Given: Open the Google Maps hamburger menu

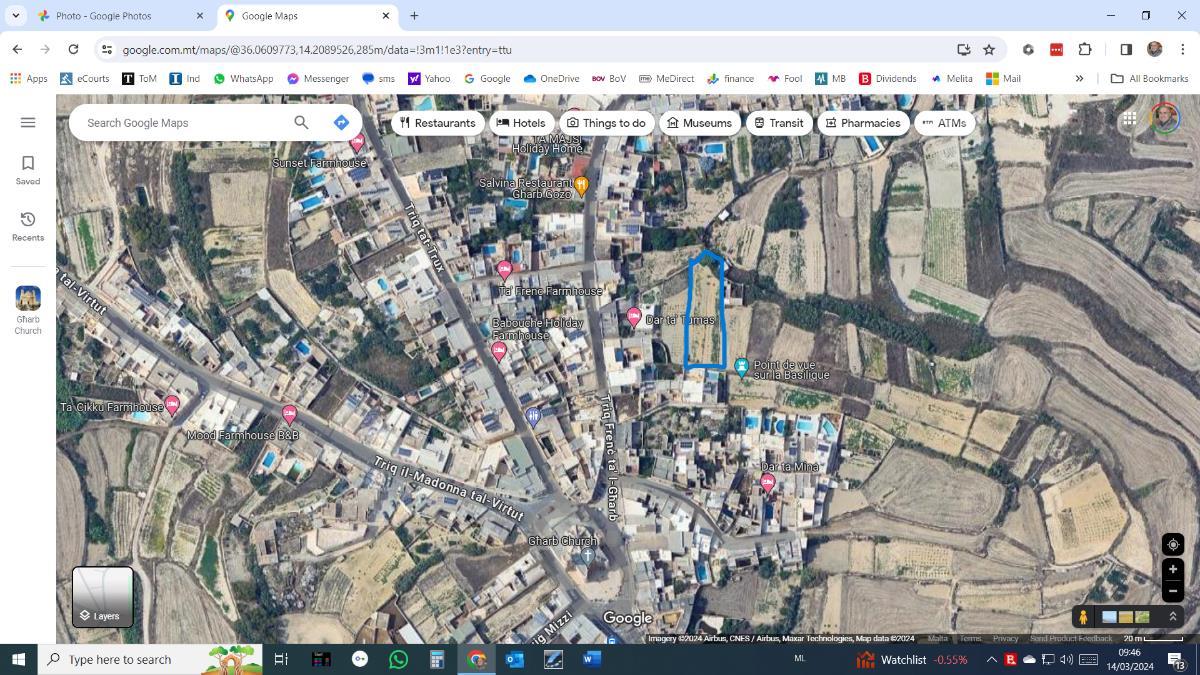Looking at the screenshot, I should [28, 122].
